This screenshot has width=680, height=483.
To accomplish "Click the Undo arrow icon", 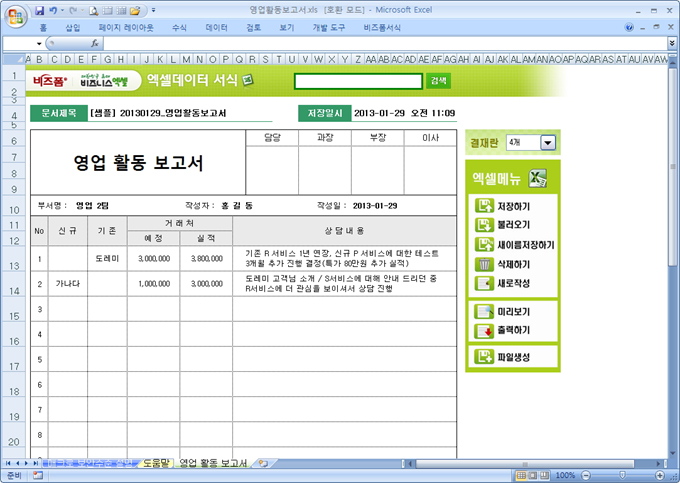I will point(53,10).
